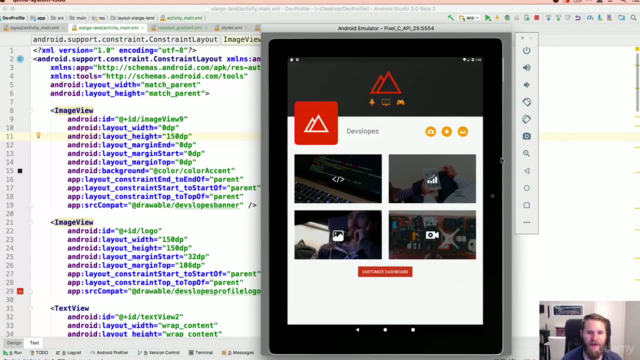Viewport: 640px width, 360px height.
Task: Tap the video camera tile thumbnail
Action: (432, 235)
